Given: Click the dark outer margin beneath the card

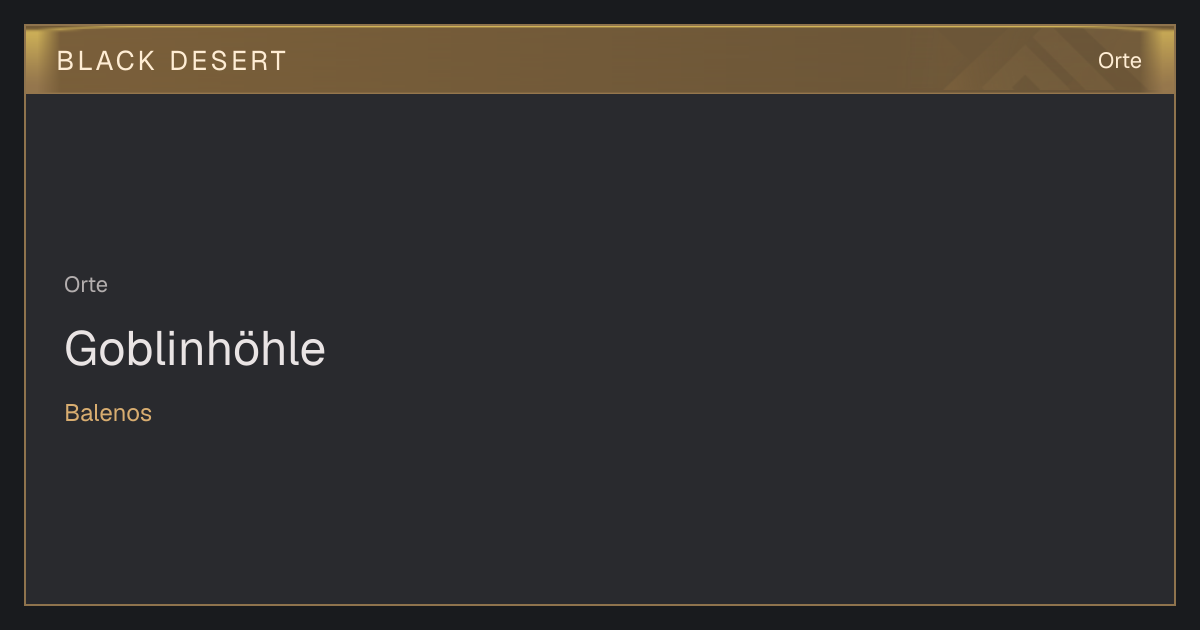Looking at the screenshot, I should coord(600,618).
